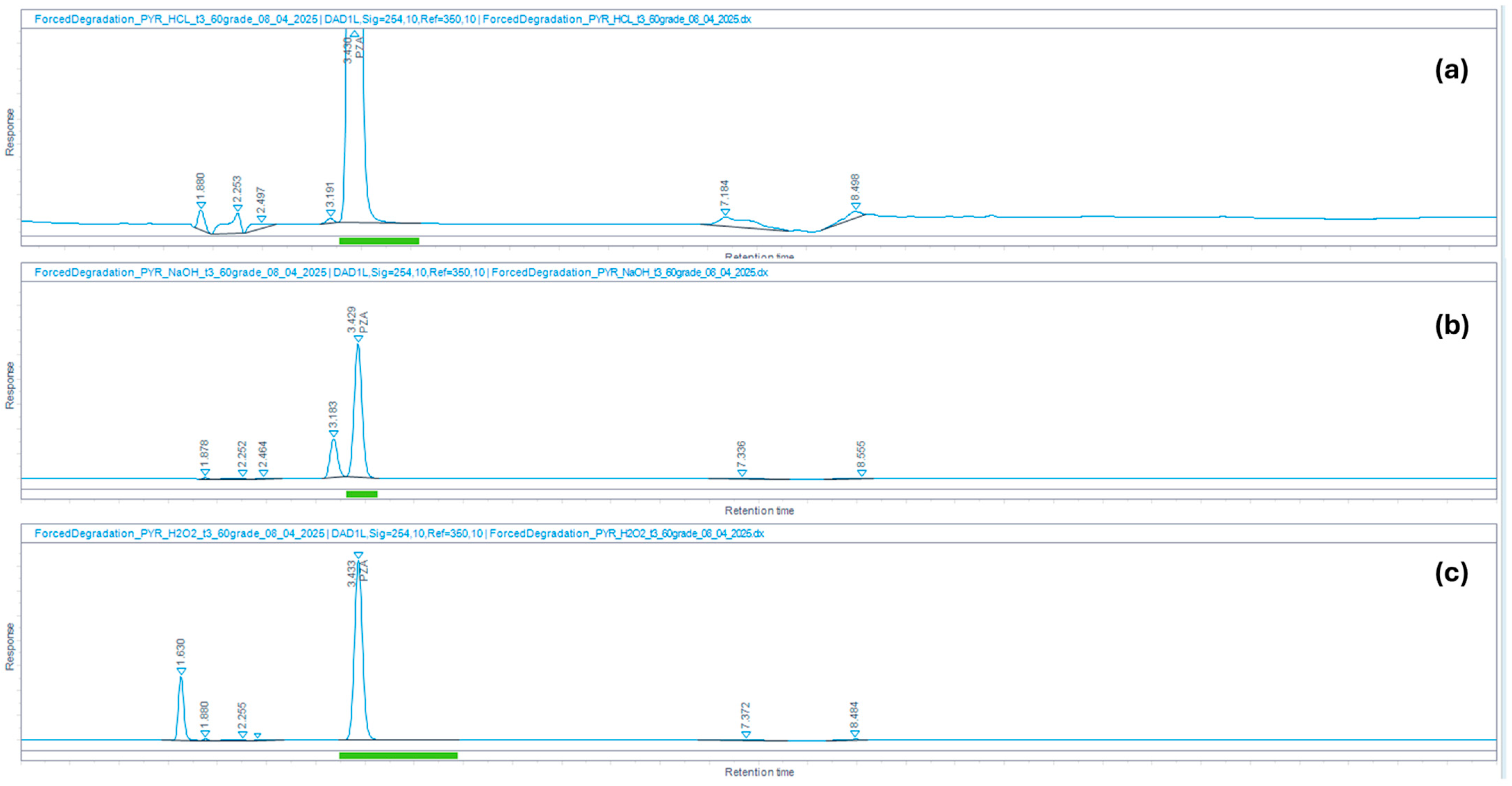Click the Retention time axis label under NaOH panel
This screenshot has width=1512, height=786.
[759, 511]
